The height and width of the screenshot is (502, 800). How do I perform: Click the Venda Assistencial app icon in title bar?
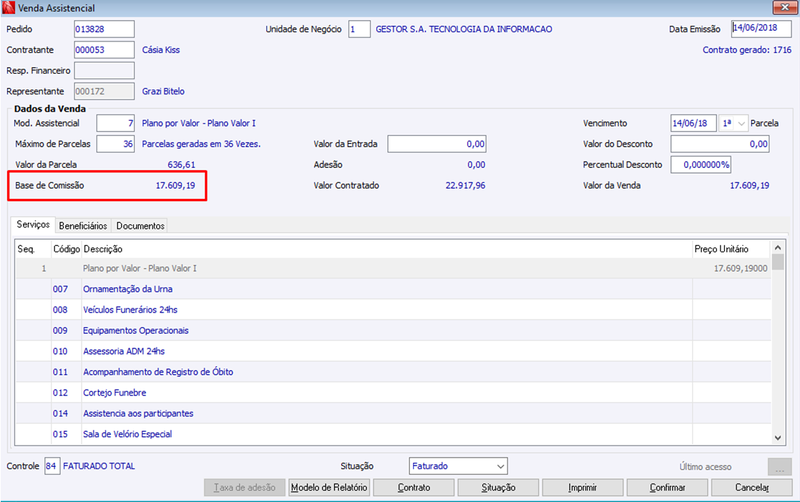tap(8, 8)
